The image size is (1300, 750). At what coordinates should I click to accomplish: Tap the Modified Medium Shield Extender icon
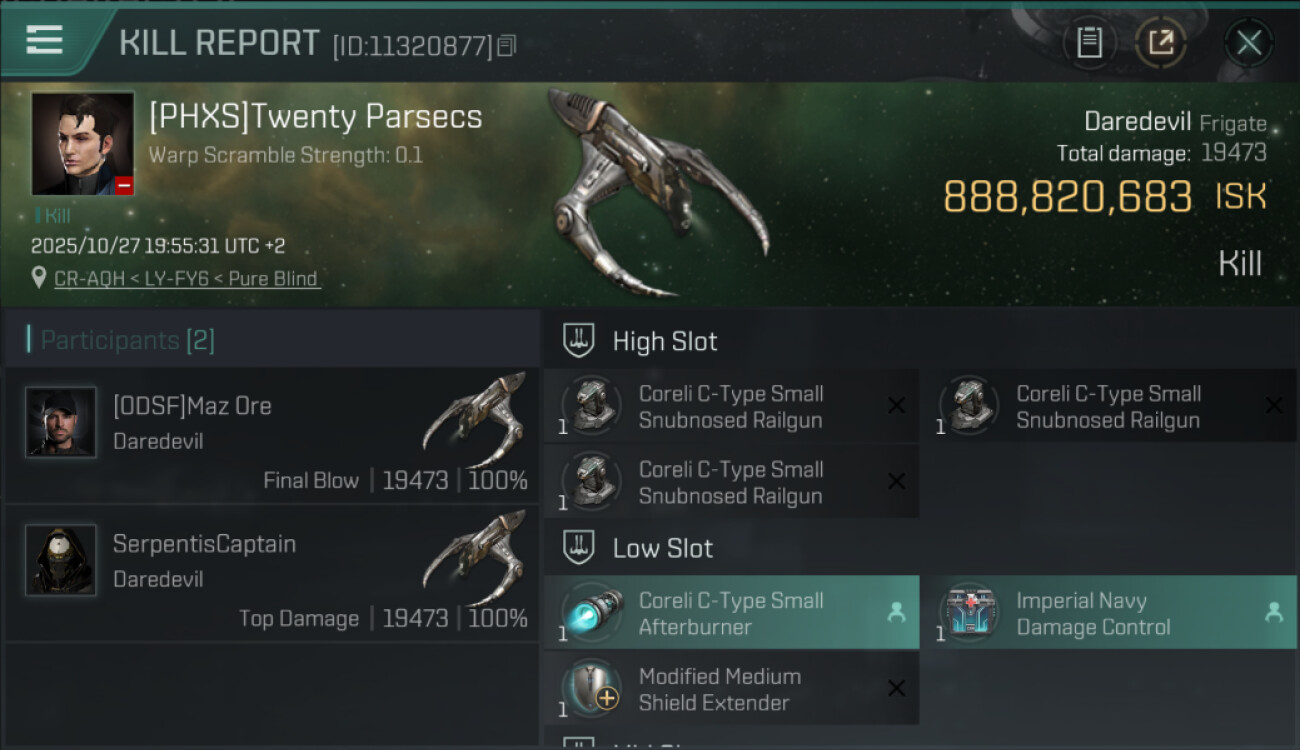[x=591, y=689]
